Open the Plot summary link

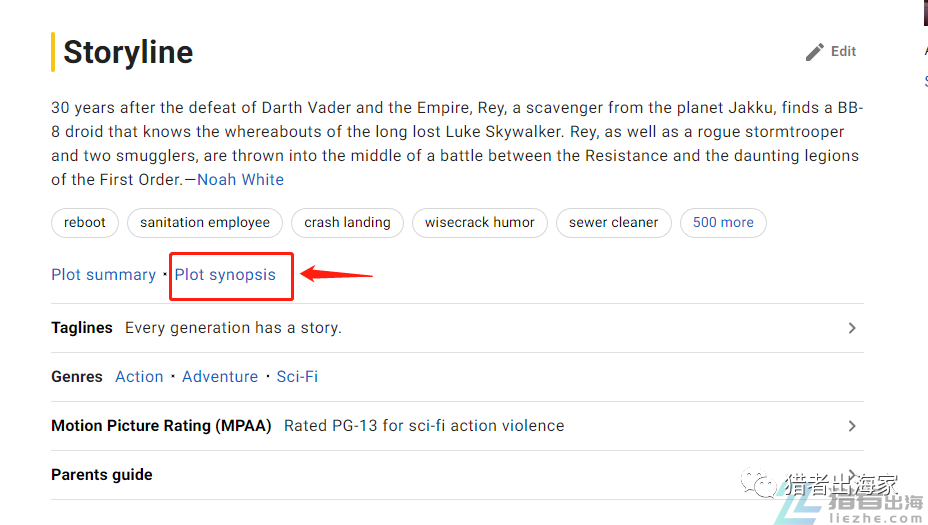point(103,275)
